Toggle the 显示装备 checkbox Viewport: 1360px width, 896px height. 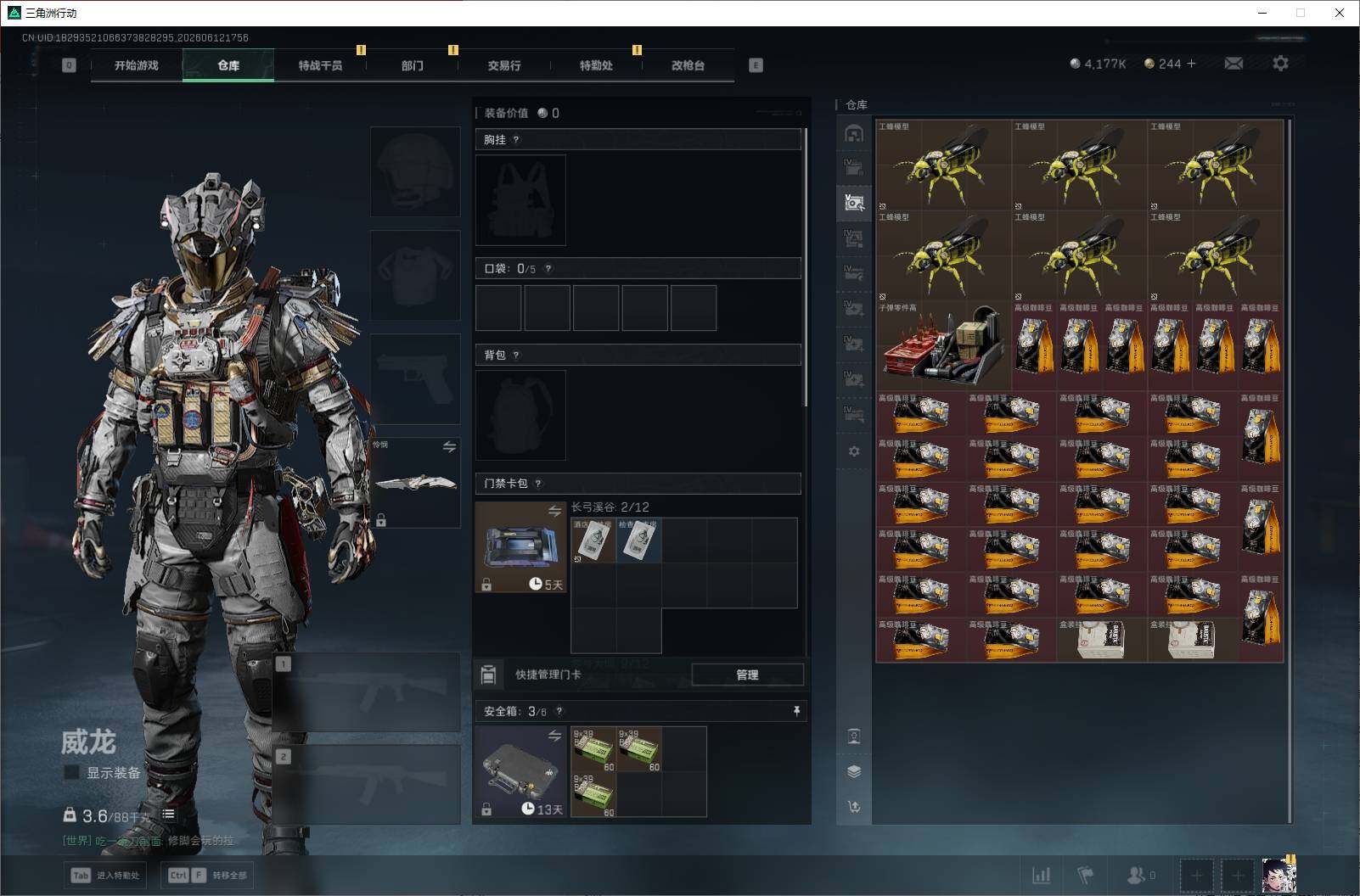[x=72, y=772]
